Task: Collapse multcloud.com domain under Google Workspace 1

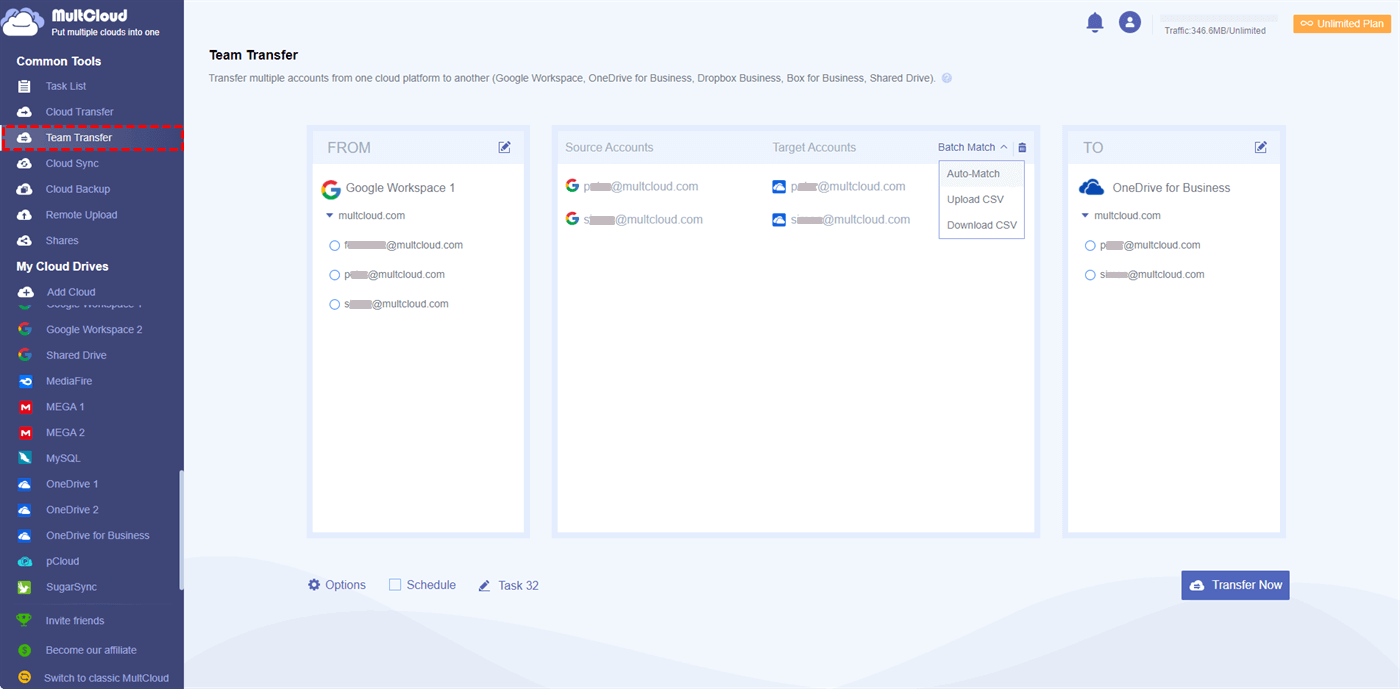Action: [329, 216]
